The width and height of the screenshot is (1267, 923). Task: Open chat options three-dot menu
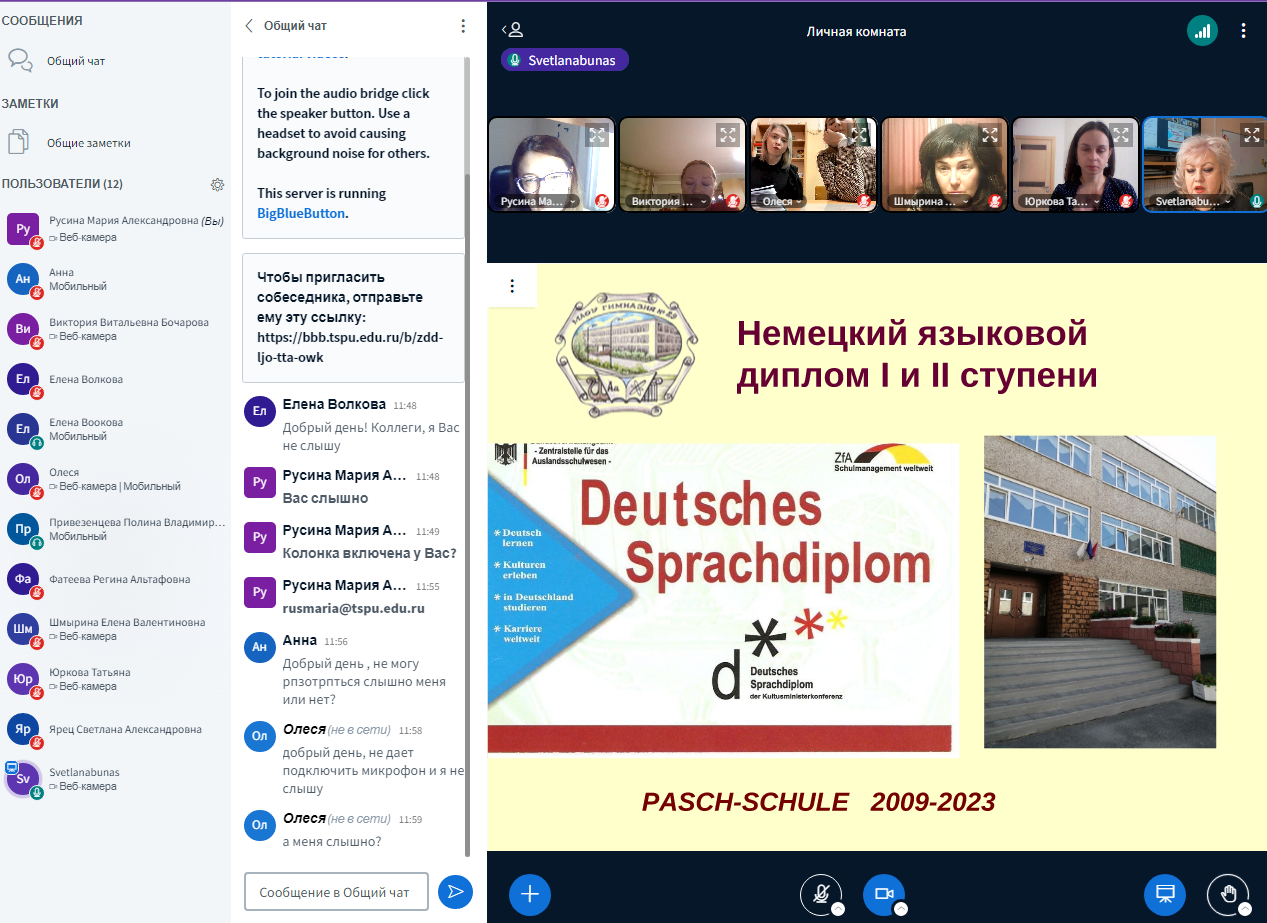tap(462, 26)
